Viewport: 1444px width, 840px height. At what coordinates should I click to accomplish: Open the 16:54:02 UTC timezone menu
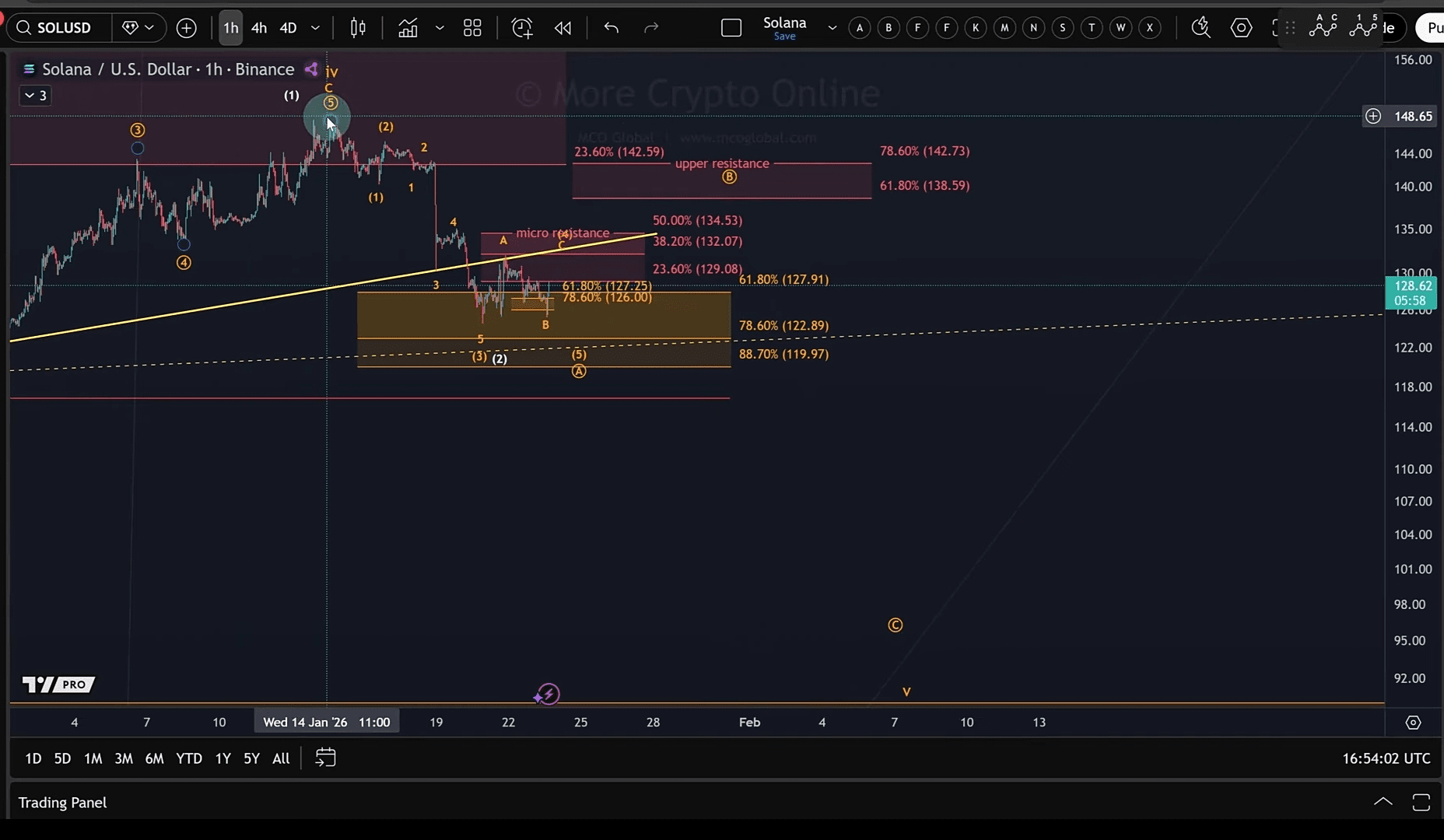[1386, 758]
